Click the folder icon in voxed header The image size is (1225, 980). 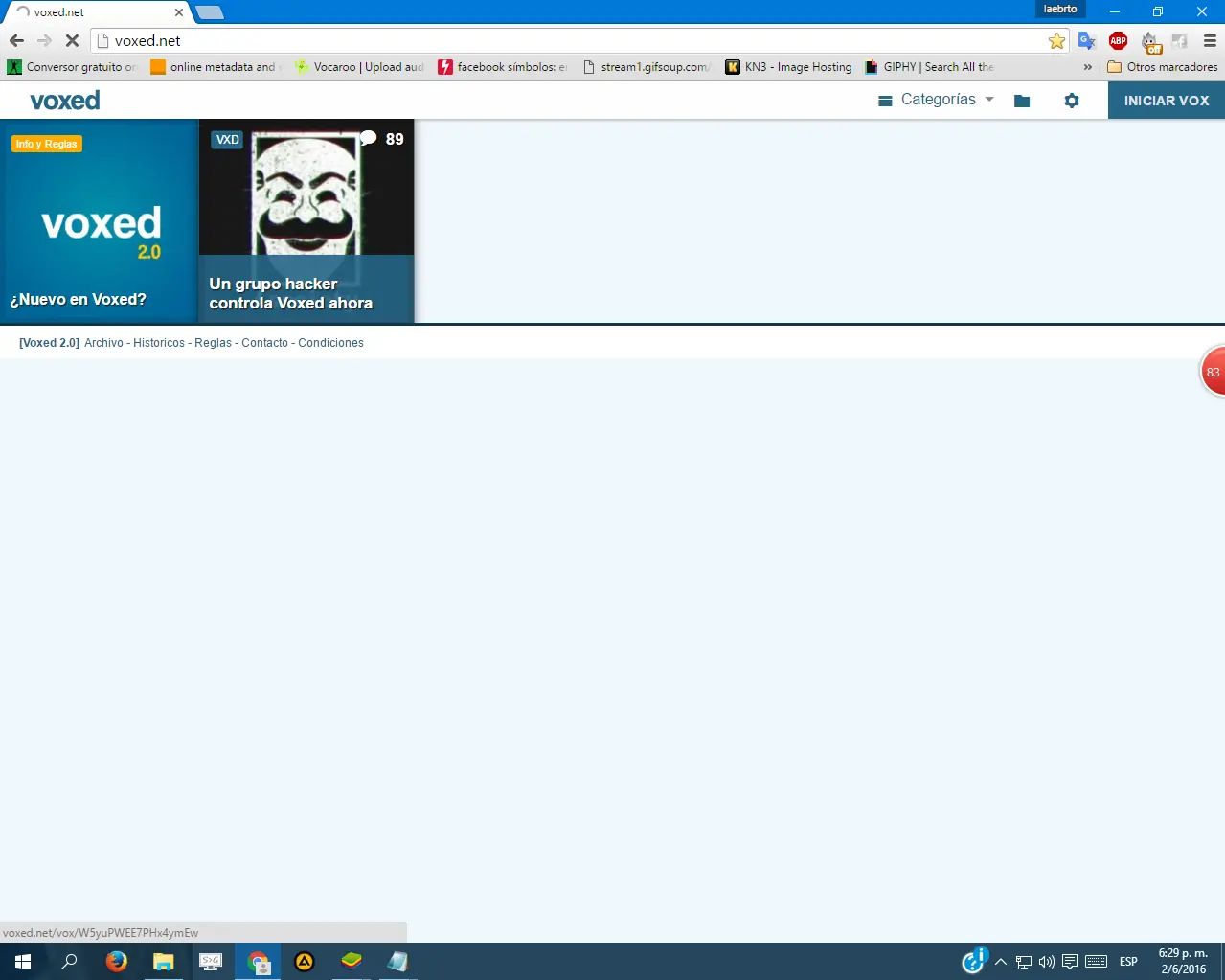coord(1022,101)
